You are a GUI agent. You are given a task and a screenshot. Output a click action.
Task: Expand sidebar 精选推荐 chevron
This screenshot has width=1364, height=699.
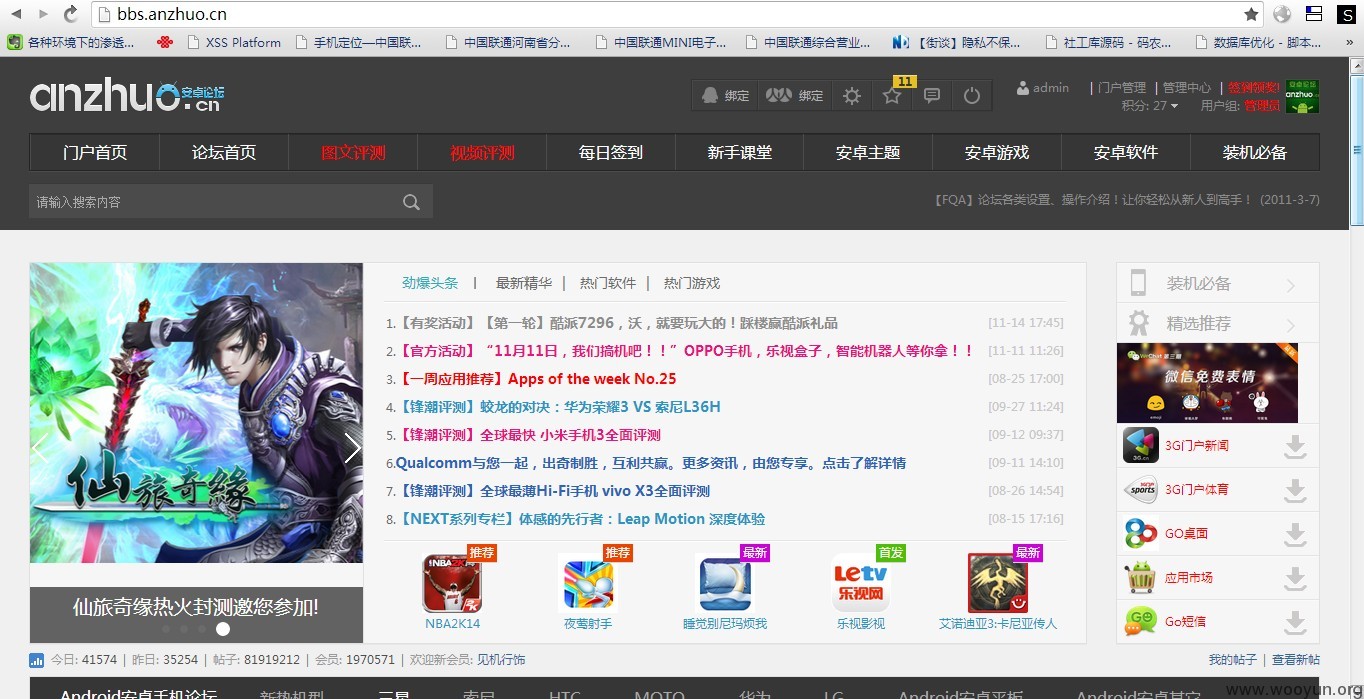[x=1291, y=325]
